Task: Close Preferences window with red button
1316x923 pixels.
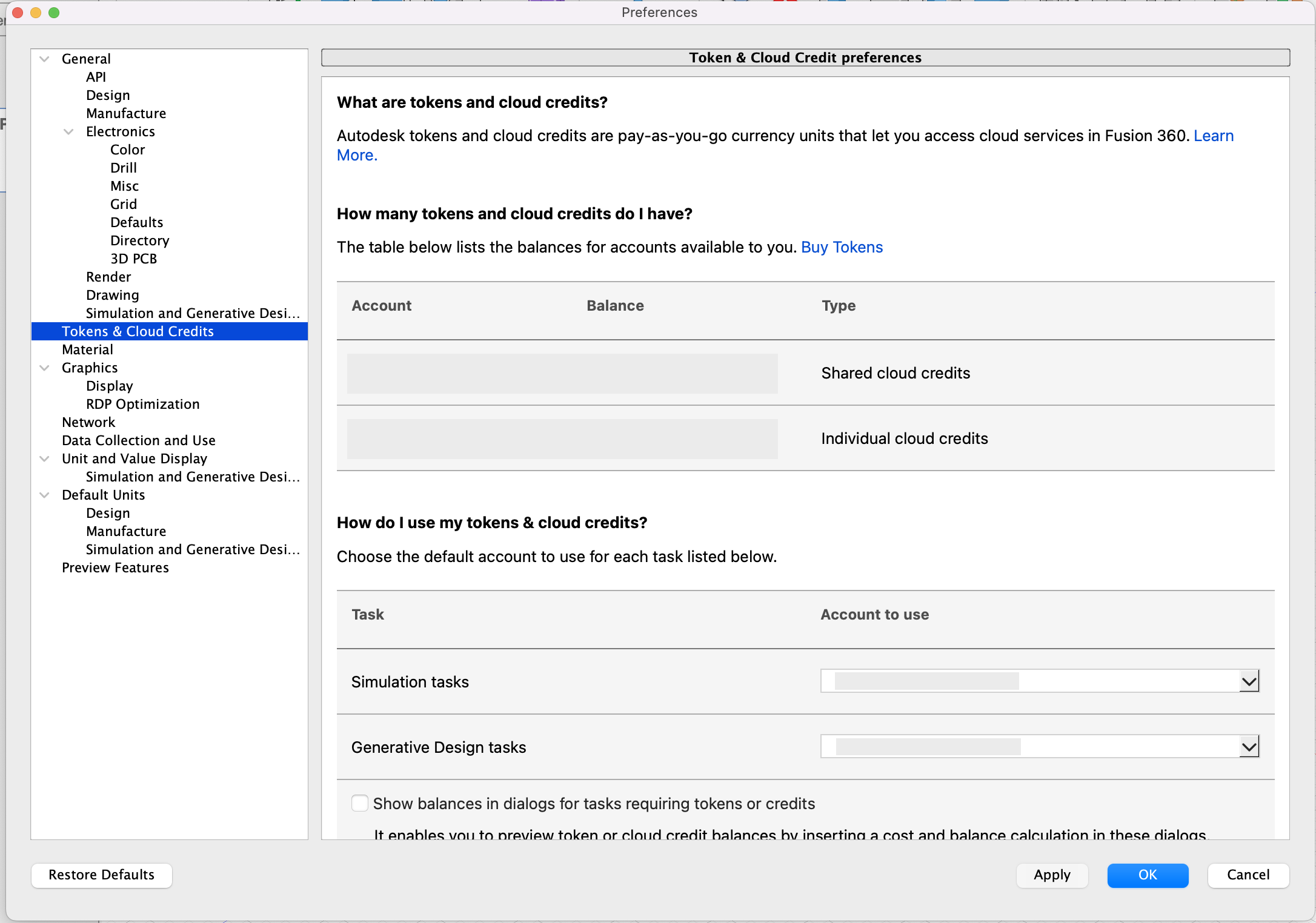Action: (x=18, y=13)
